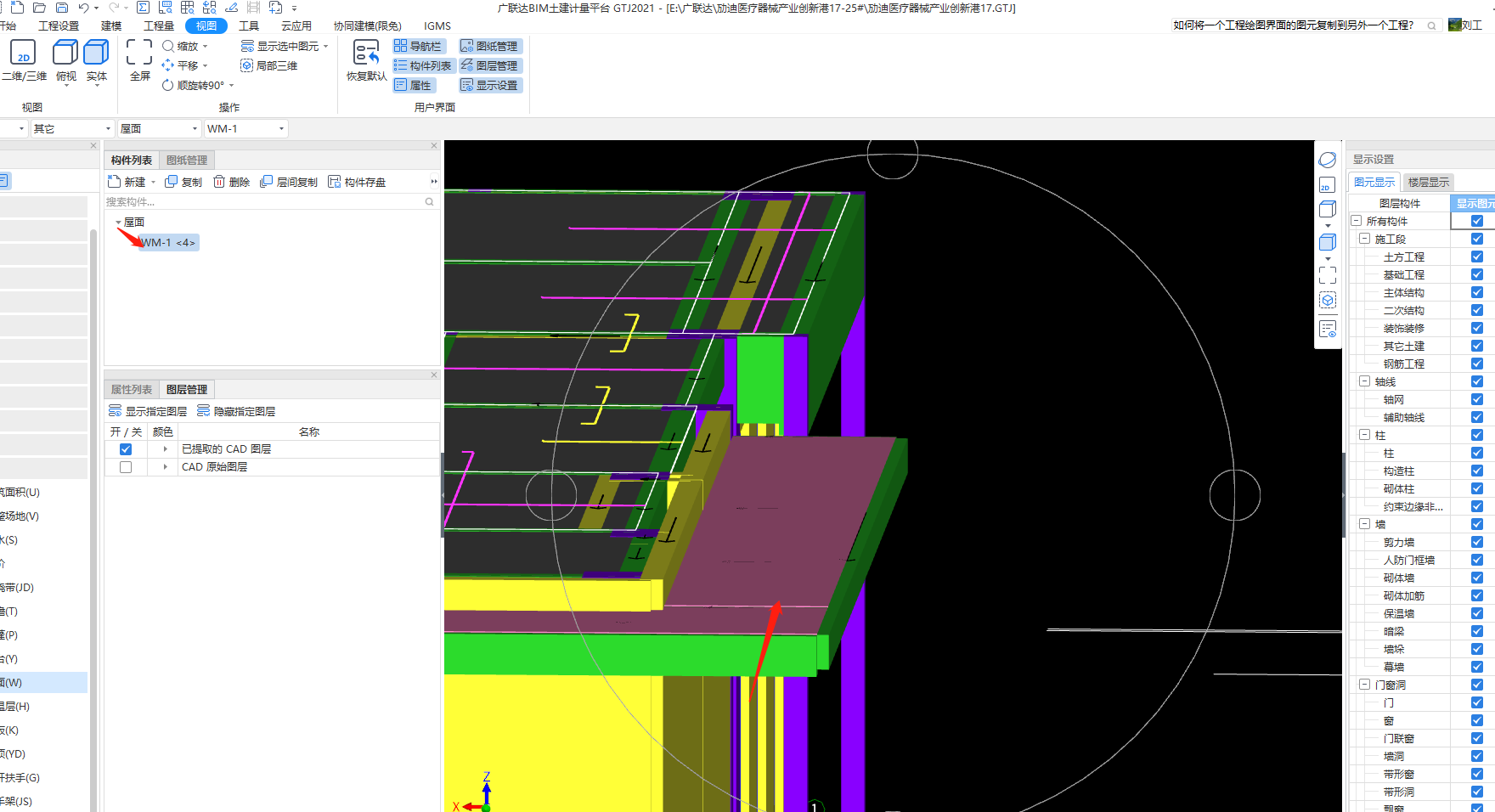Open the 屋面 type dropdown
1495x812 pixels.
pos(160,128)
